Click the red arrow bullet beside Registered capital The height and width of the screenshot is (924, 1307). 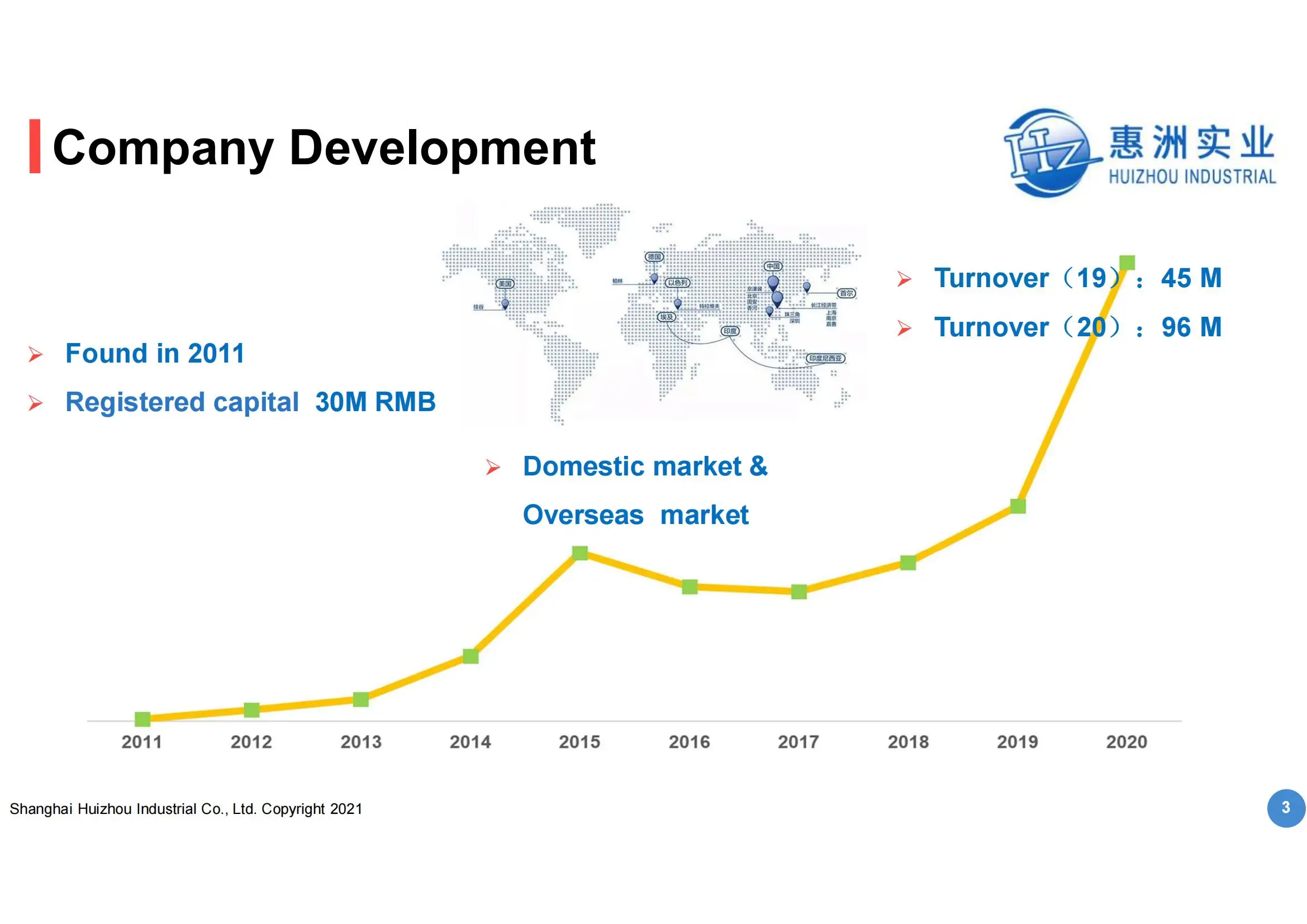tap(36, 403)
